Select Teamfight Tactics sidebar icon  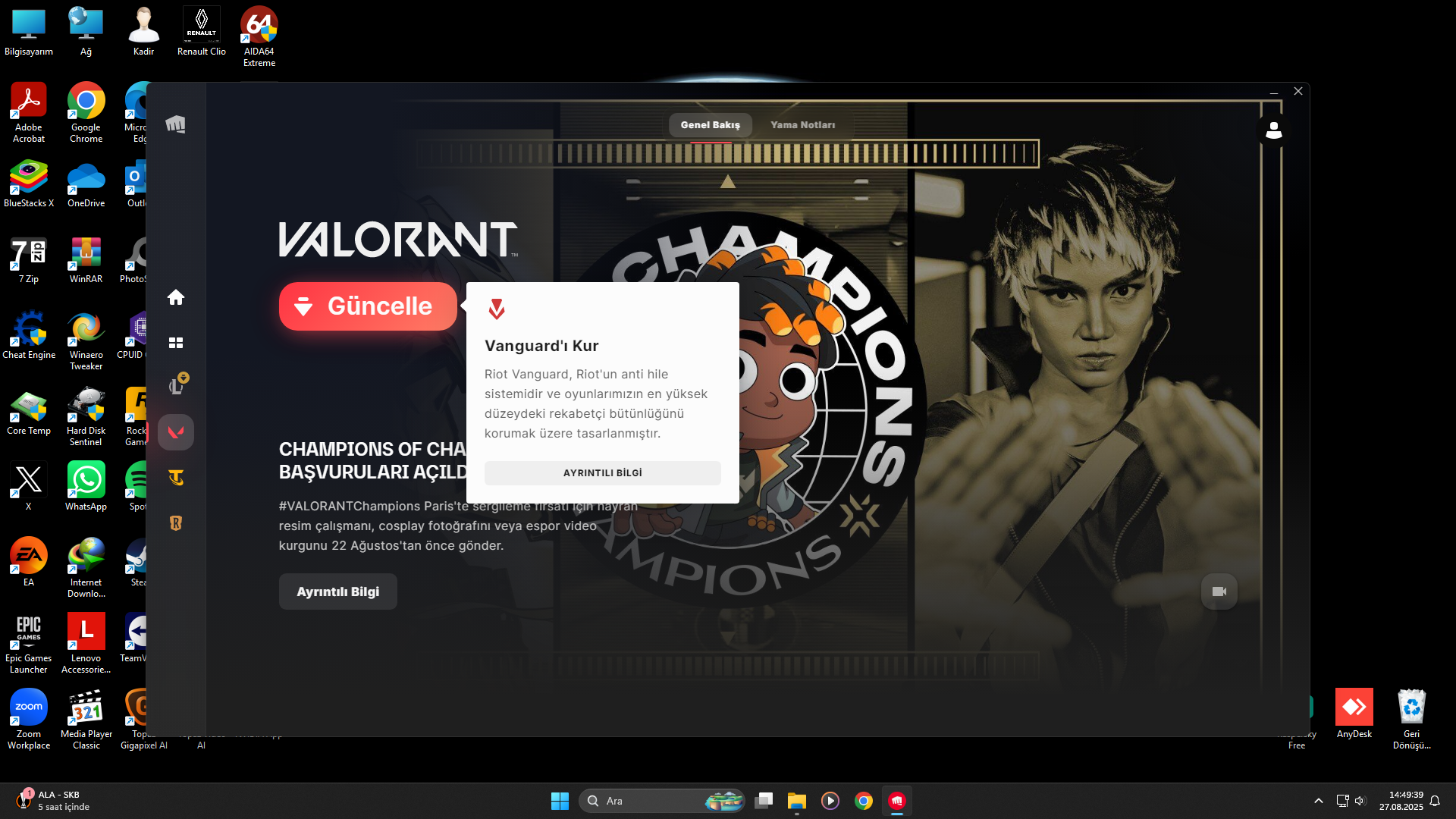point(176,478)
